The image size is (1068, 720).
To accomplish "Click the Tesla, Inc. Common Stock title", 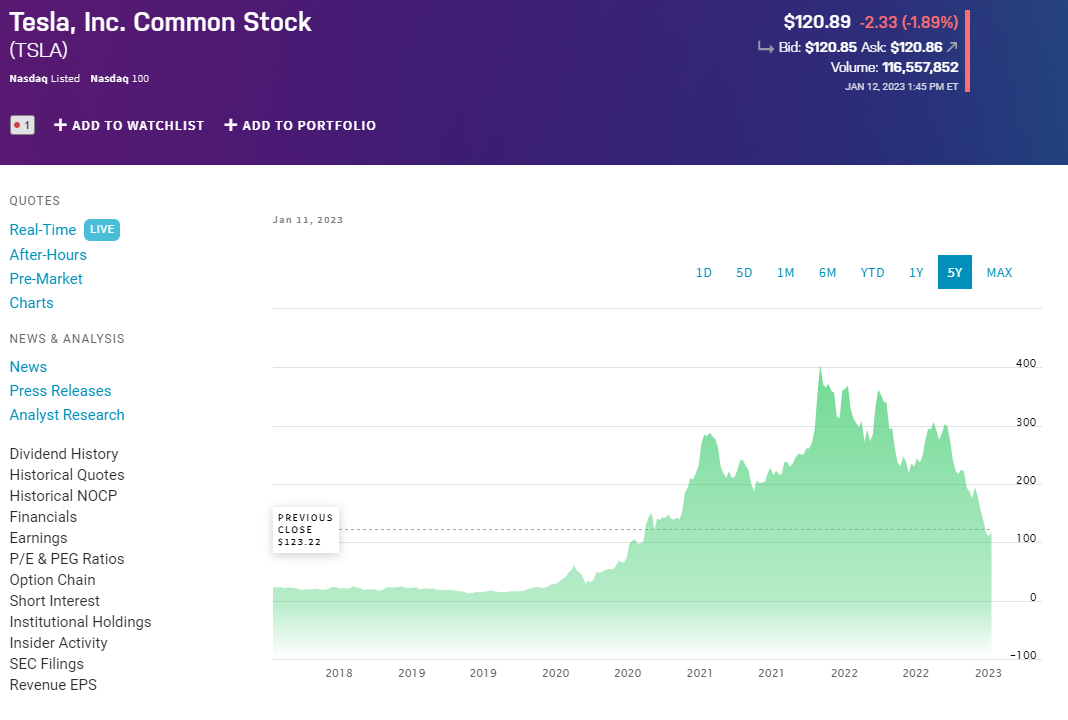I will coord(160,22).
